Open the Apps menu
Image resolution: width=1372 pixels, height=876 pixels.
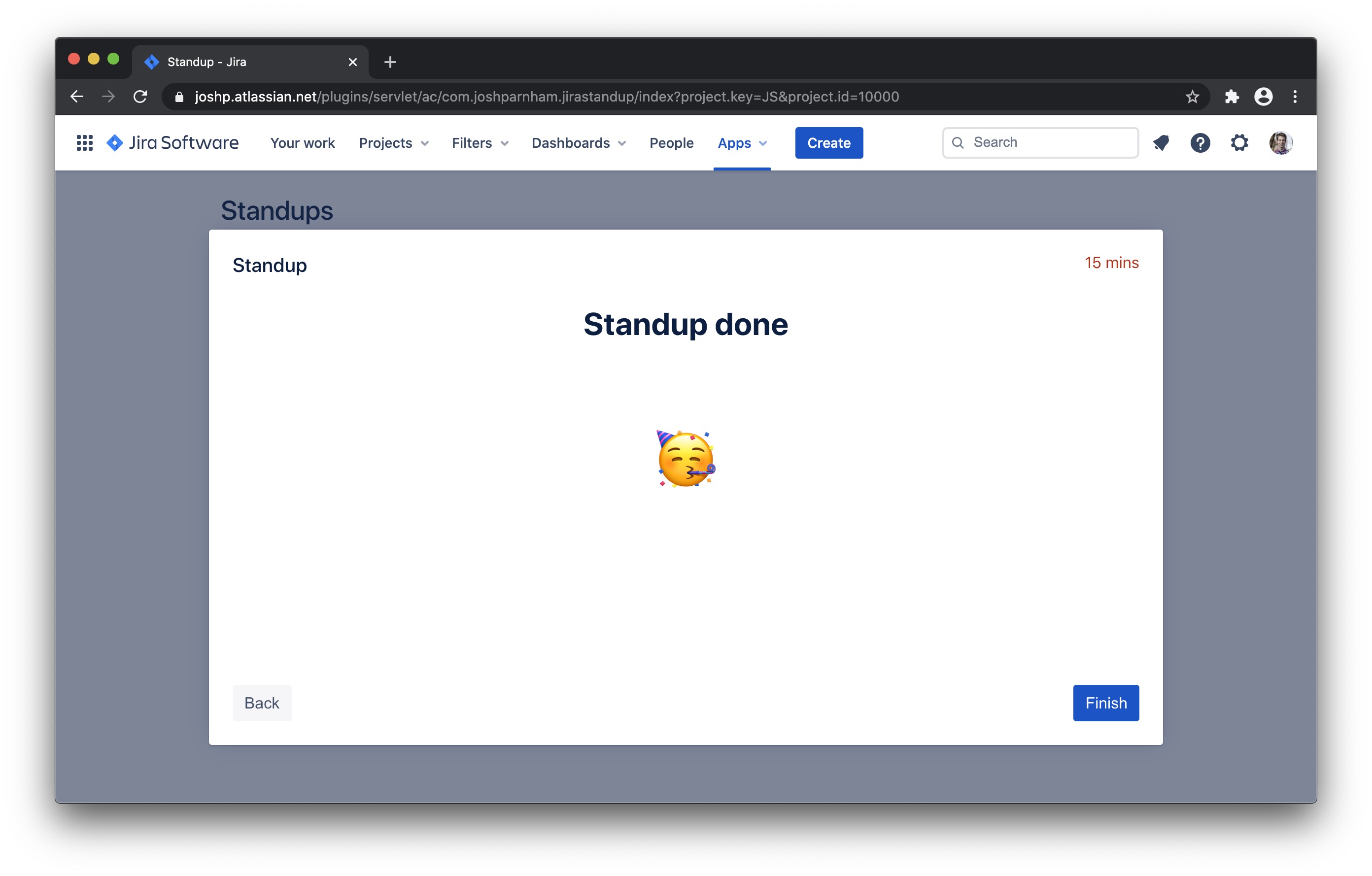point(742,143)
